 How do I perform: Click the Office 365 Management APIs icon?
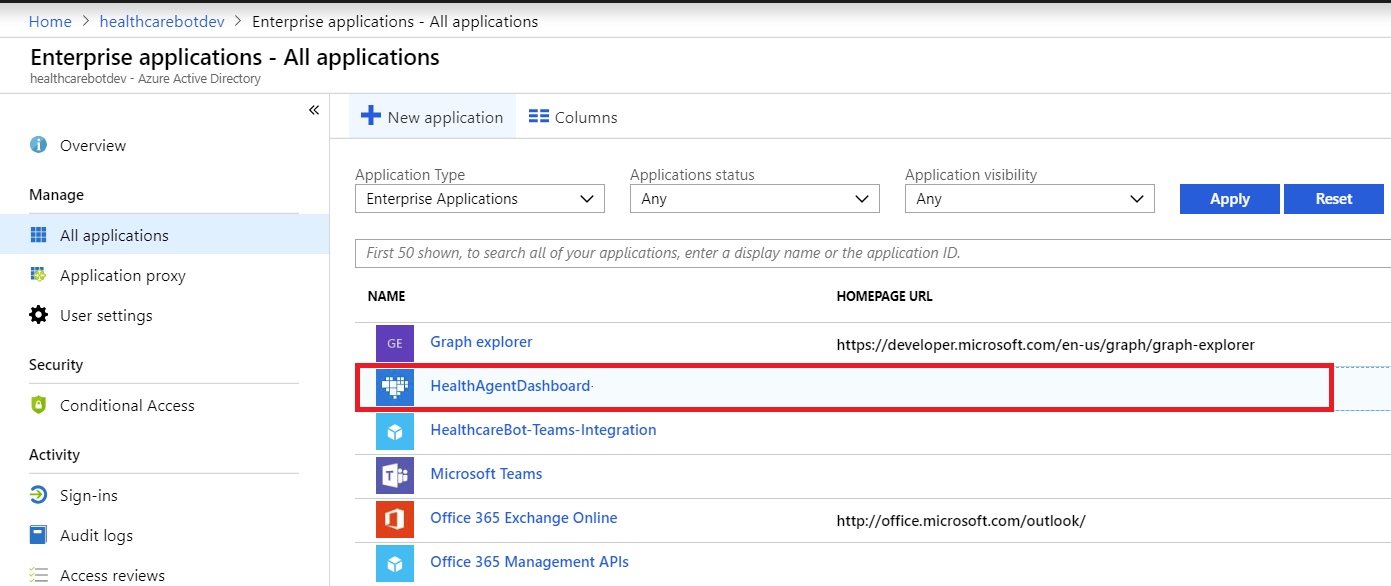395,563
